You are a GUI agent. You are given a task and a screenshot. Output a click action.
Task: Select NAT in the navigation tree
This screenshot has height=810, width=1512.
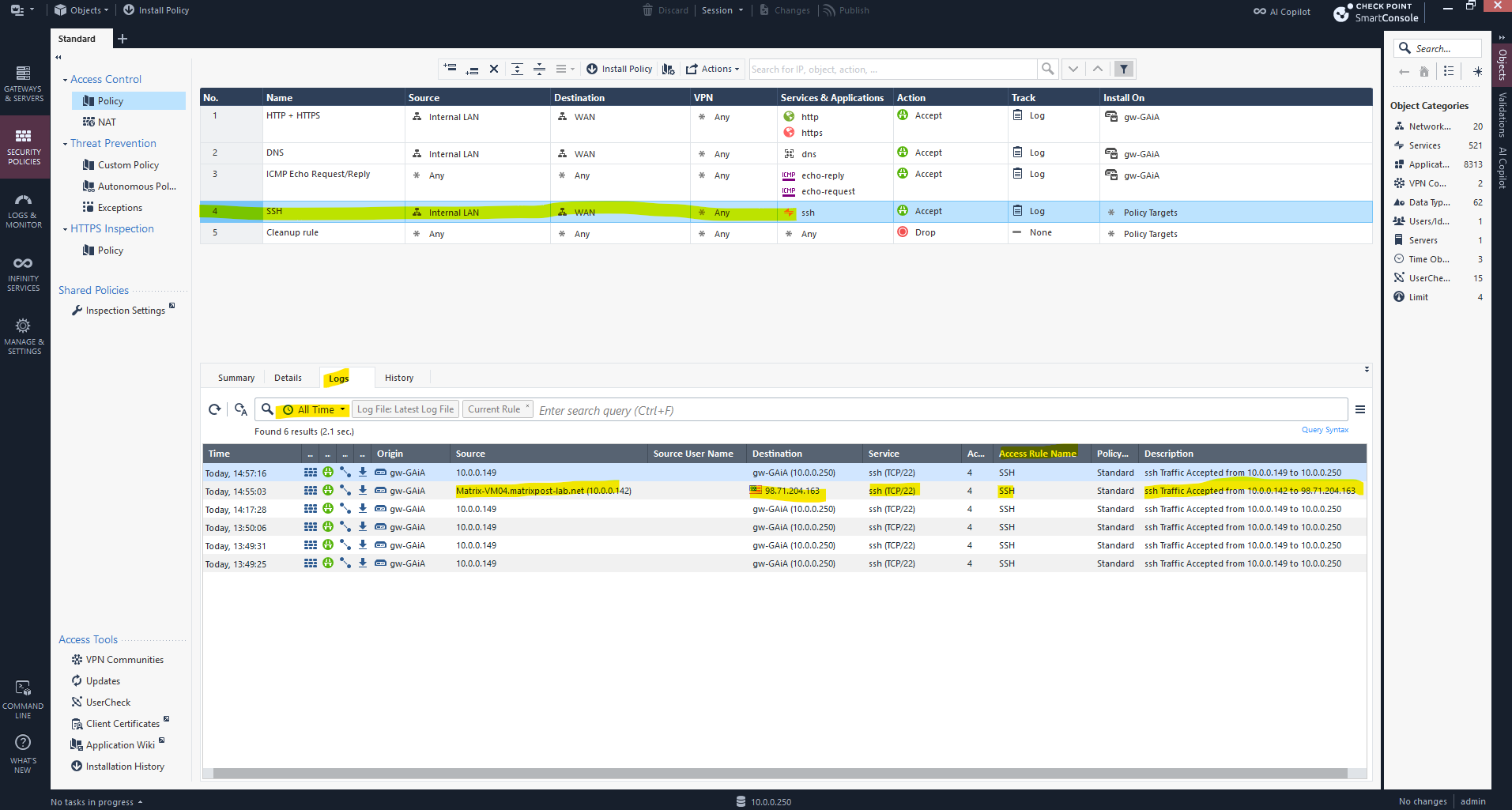point(106,122)
